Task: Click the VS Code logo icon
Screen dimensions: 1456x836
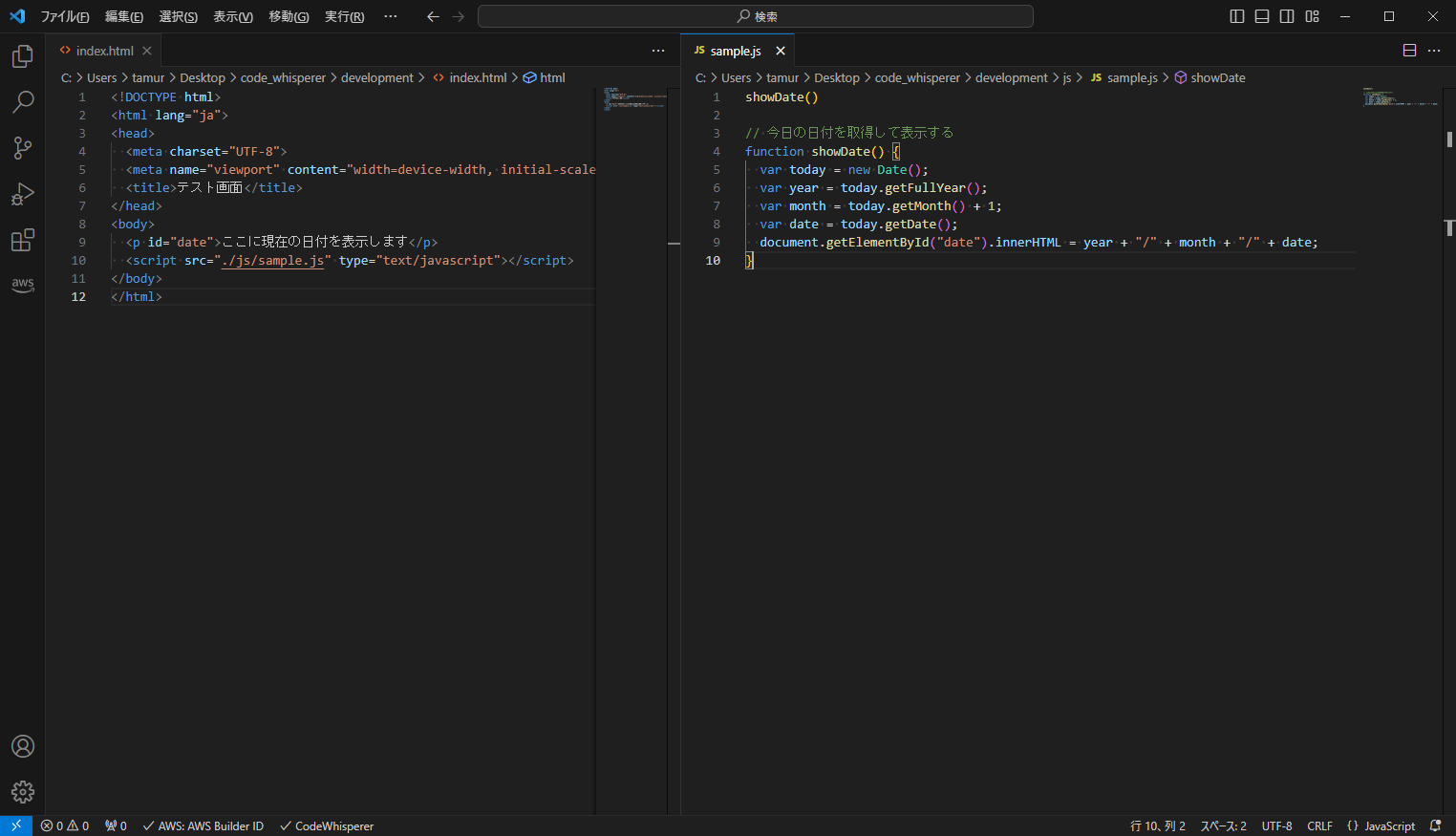Action: [x=17, y=16]
